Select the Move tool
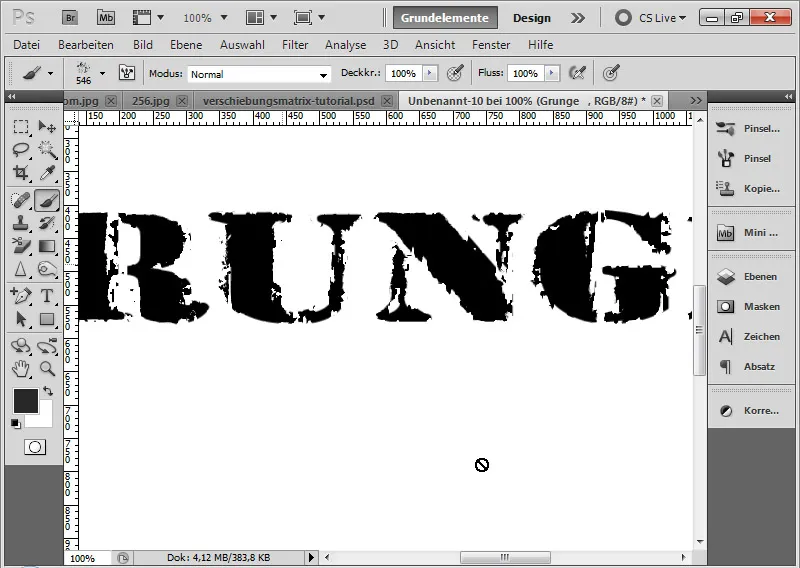Screen dimensions: 800x568 tap(47, 126)
